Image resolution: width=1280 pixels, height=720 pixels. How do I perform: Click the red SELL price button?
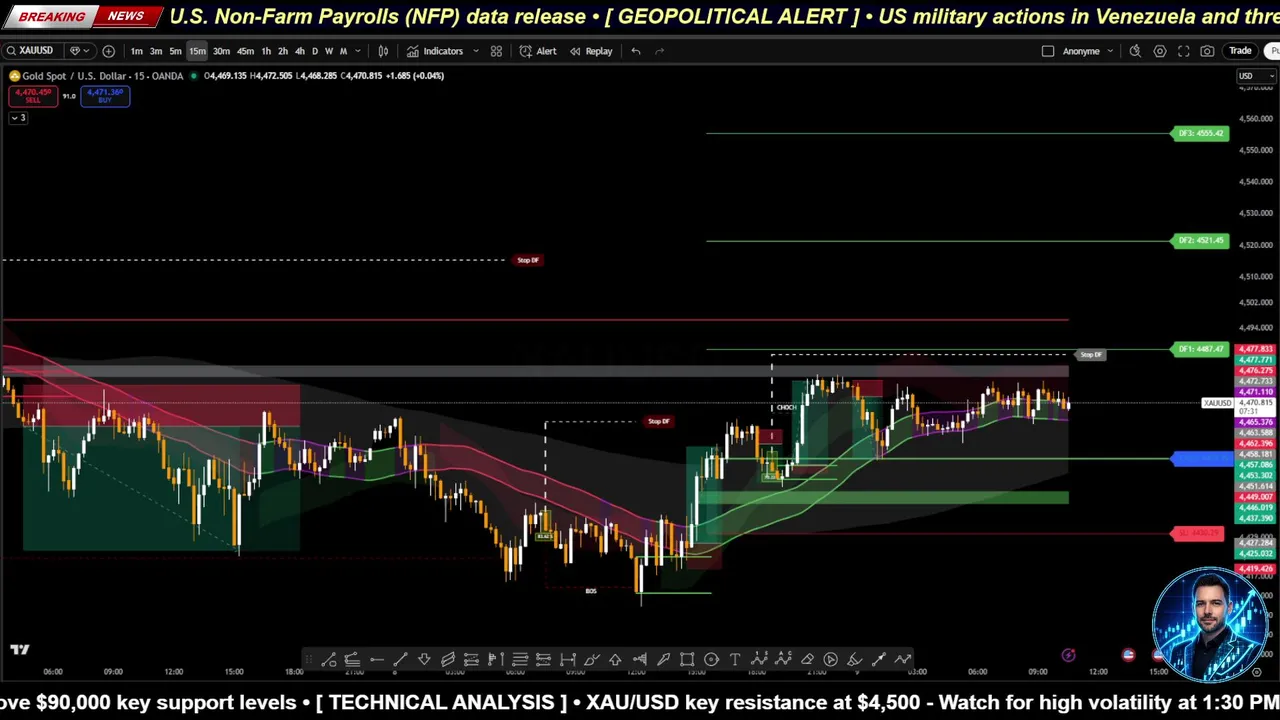point(33,95)
